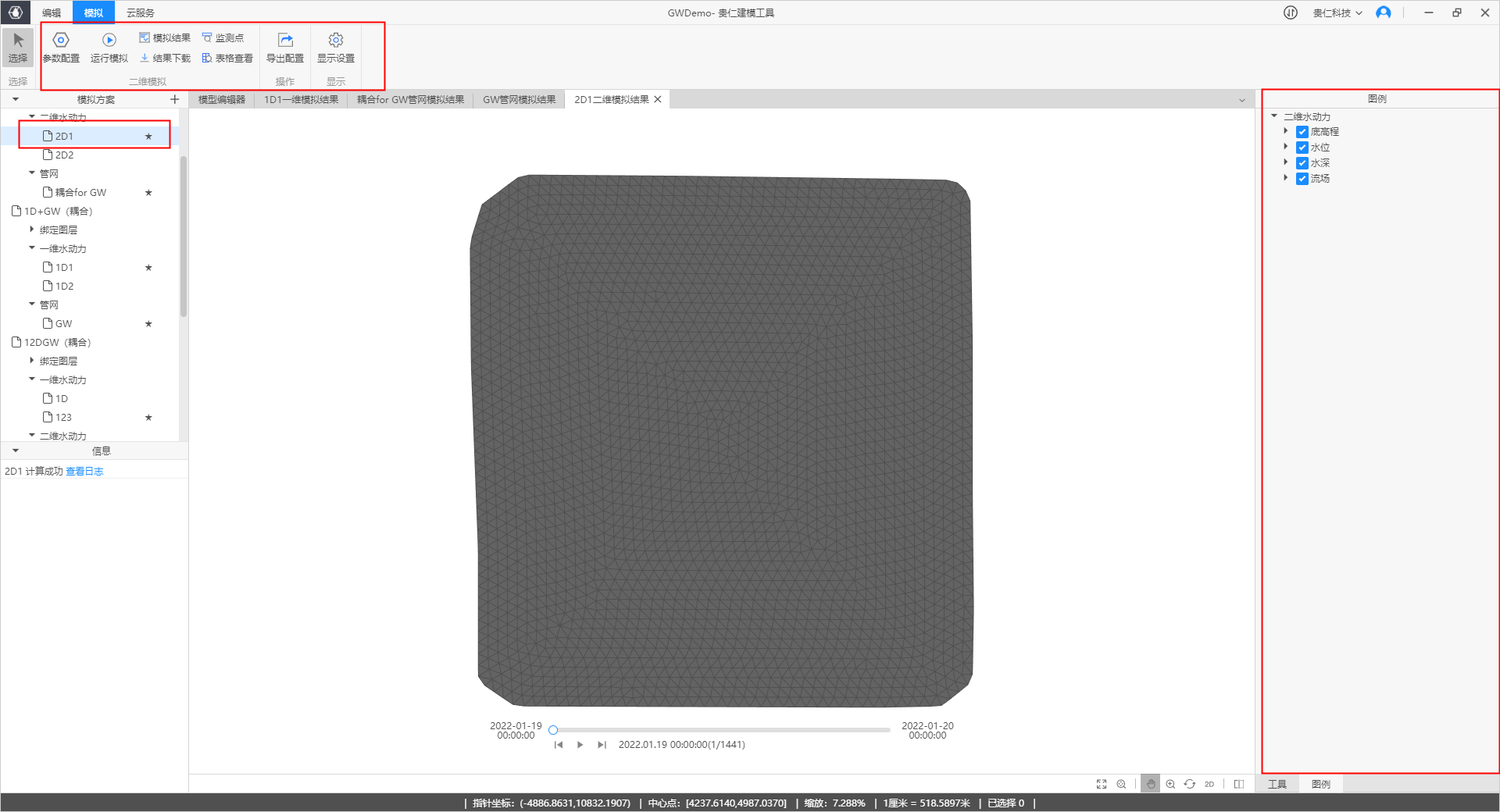This screenshot has height=812, width=1500.
Task: Open 参数配置 parameter configuration tool
Action: click(x=61, y=47)
